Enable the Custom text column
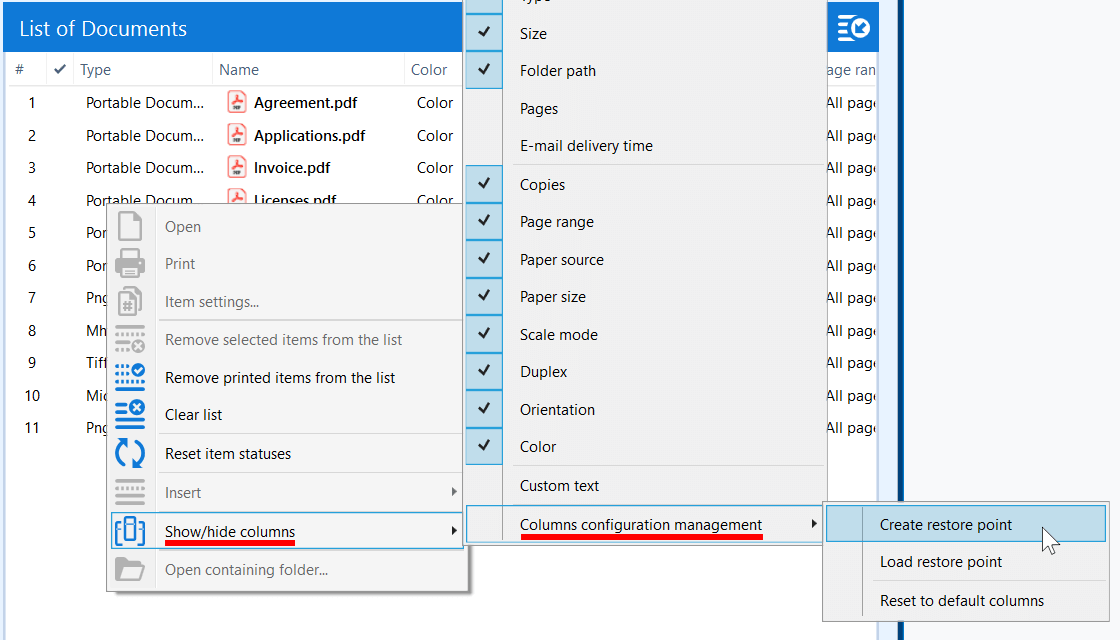This screenshot has width=1120, height=640. click(x=559, y=486)
